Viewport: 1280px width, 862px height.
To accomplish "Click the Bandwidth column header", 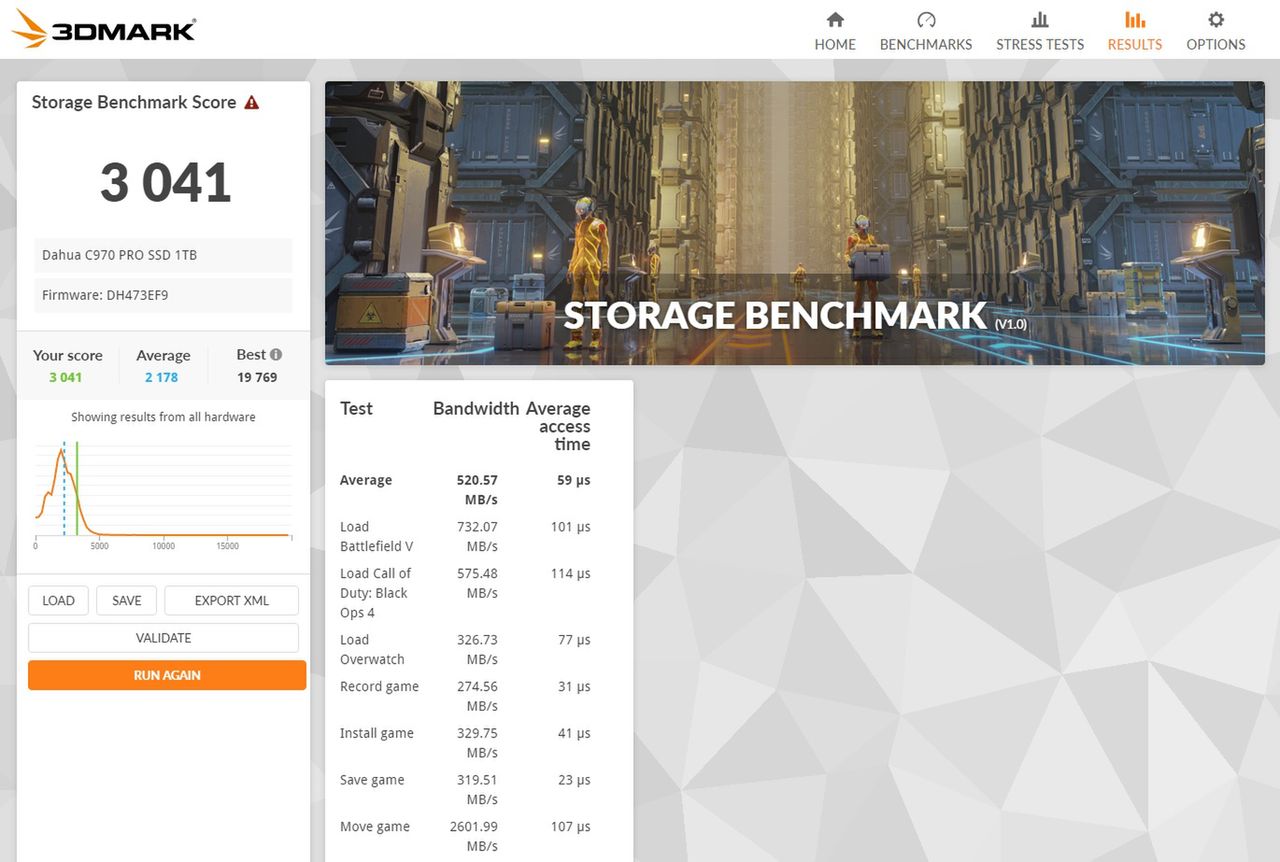I will pos(475,408).
